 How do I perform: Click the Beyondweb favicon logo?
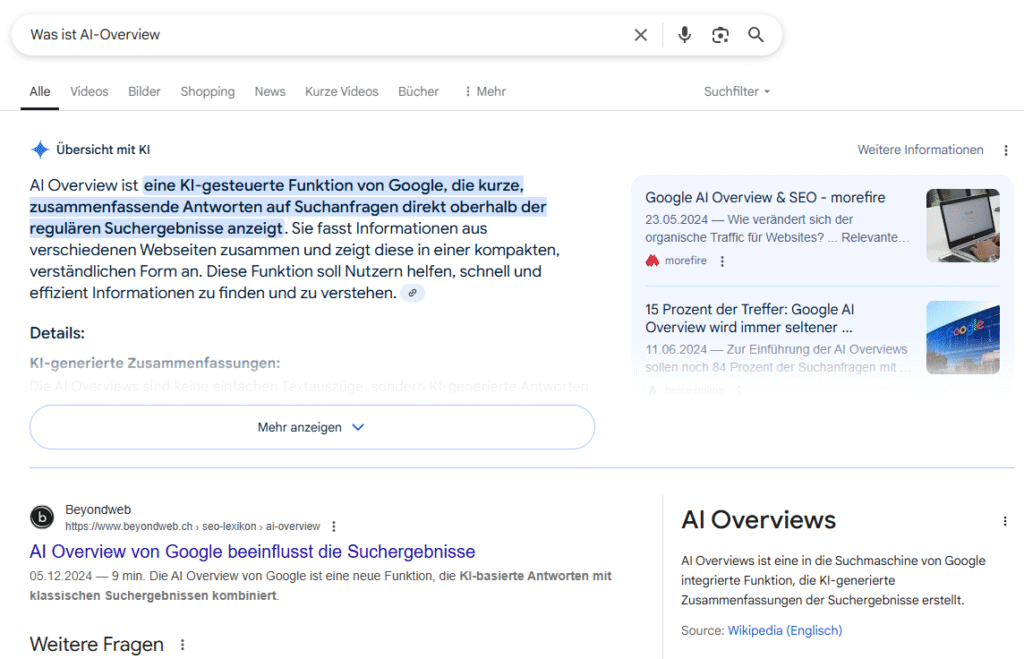point(42,517)
